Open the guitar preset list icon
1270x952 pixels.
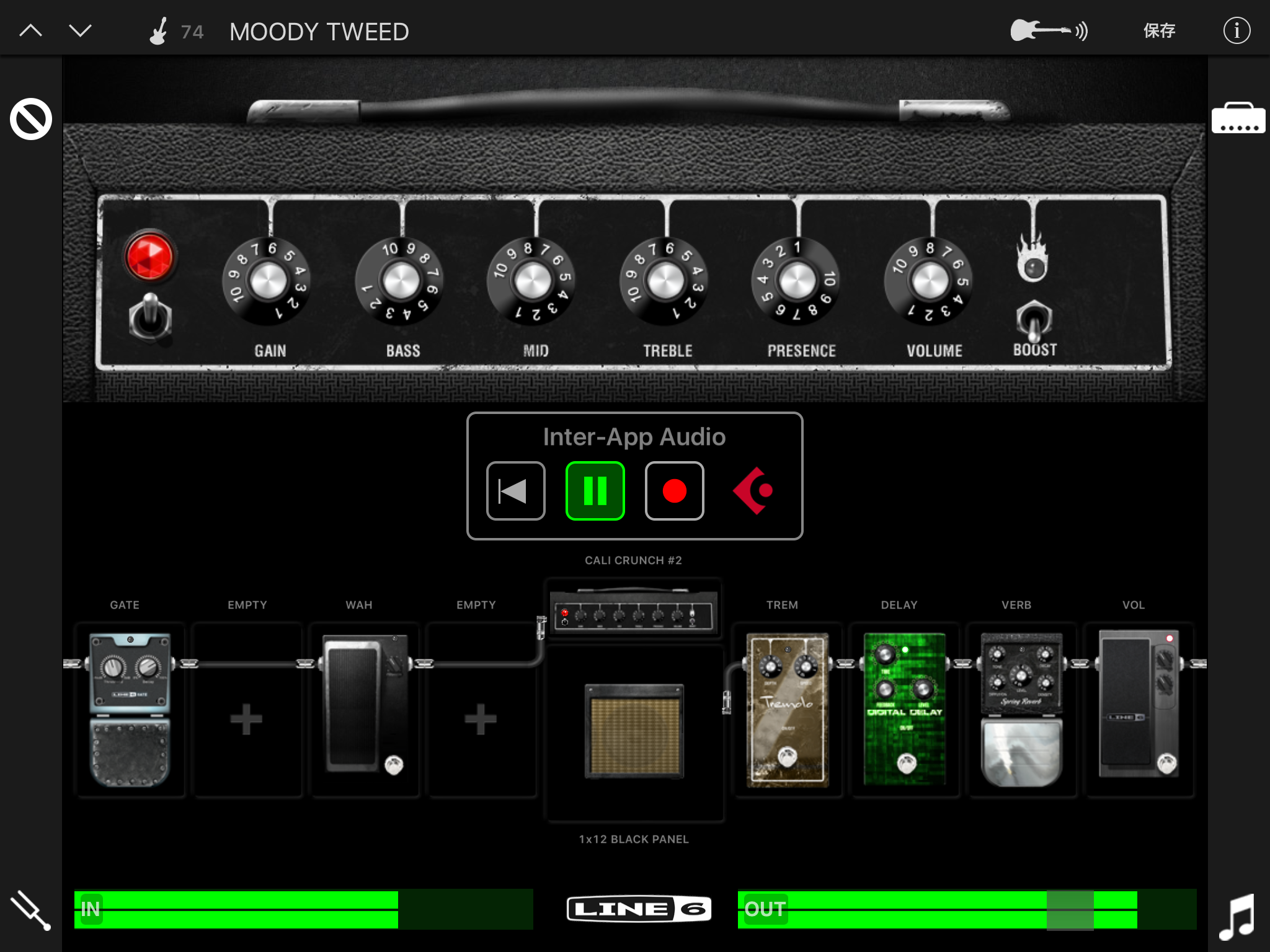click(x=159, y=31)
